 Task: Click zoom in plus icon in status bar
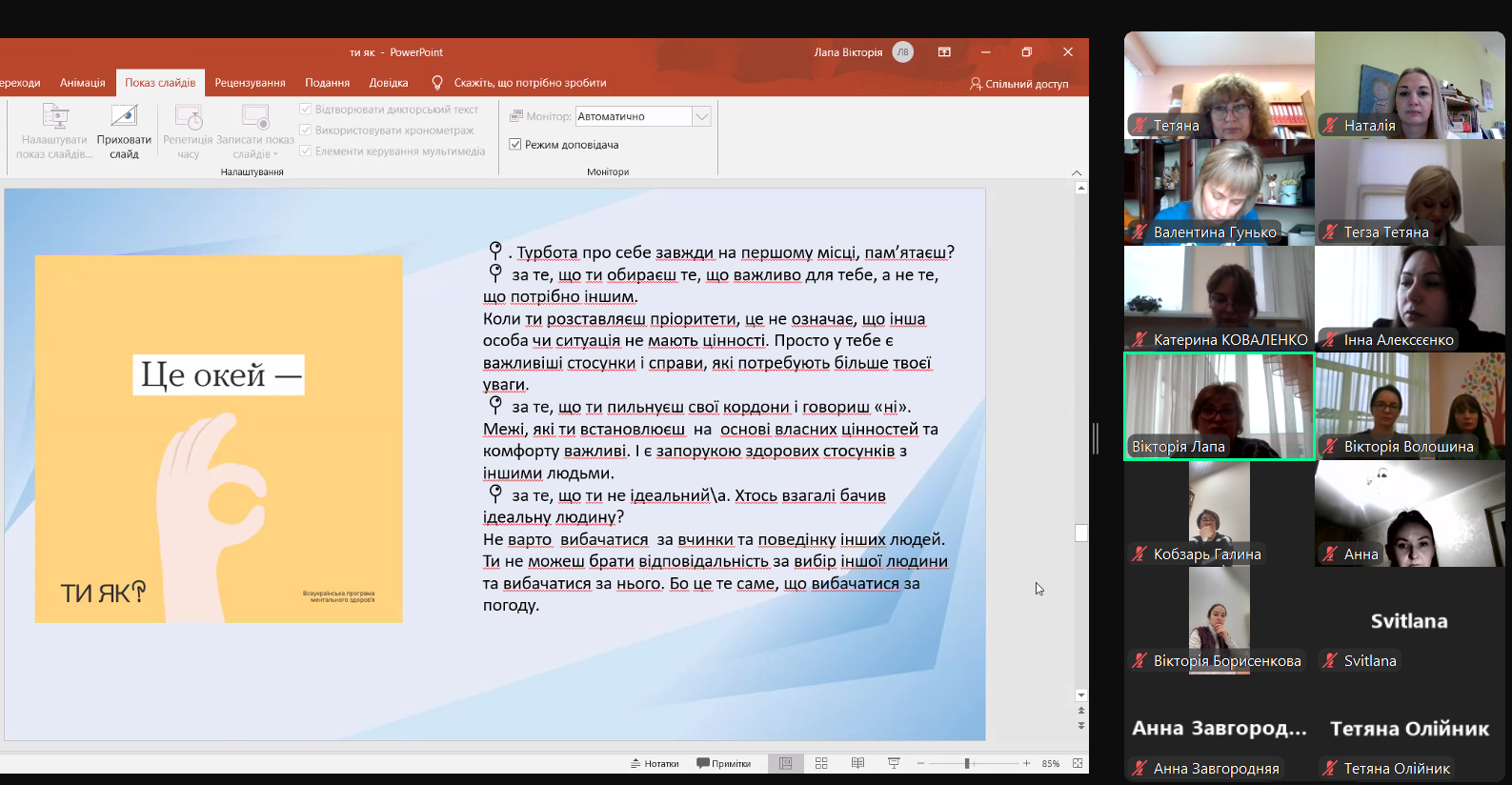[x=1026, y=763]
